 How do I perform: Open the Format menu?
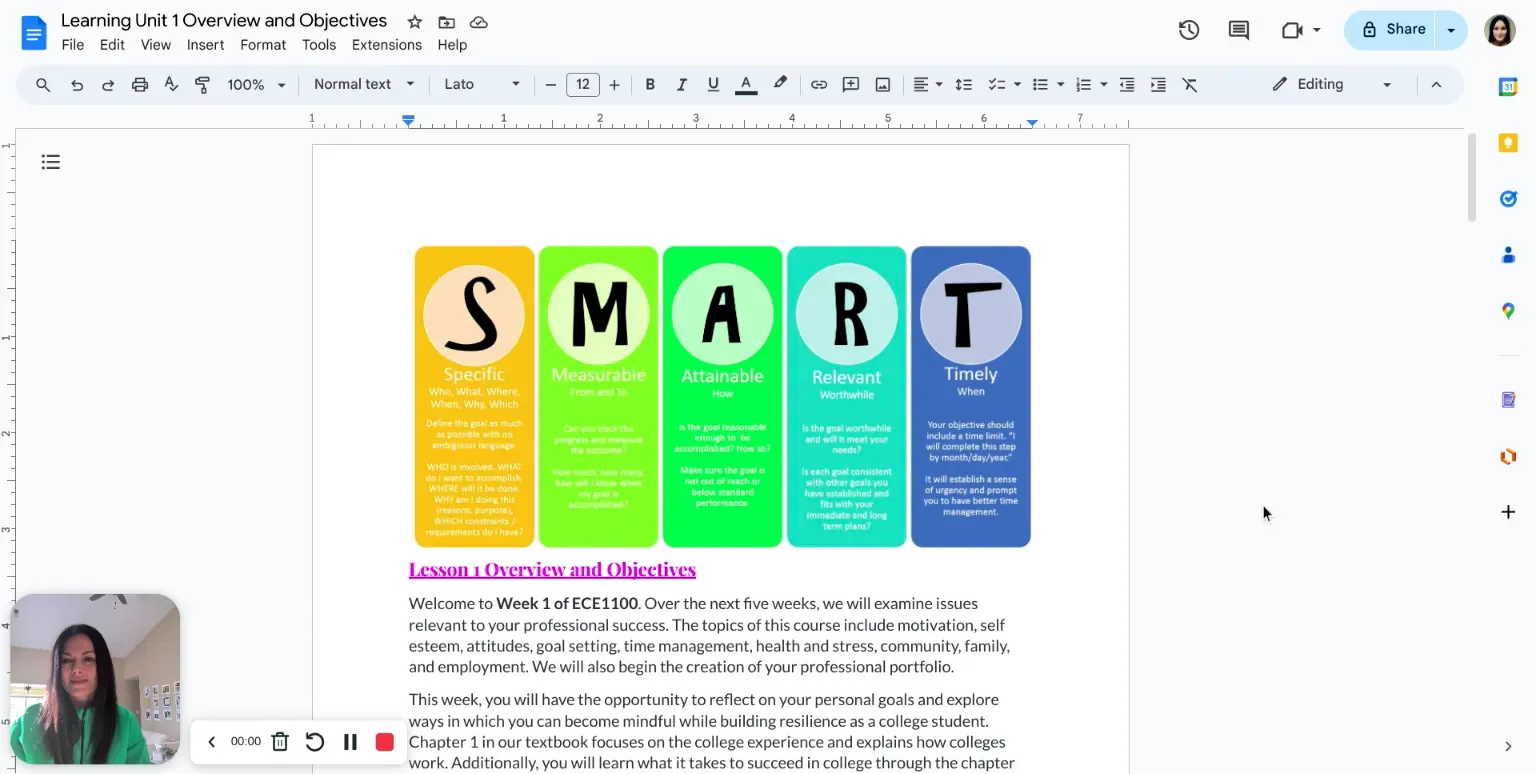coord(263,45)
